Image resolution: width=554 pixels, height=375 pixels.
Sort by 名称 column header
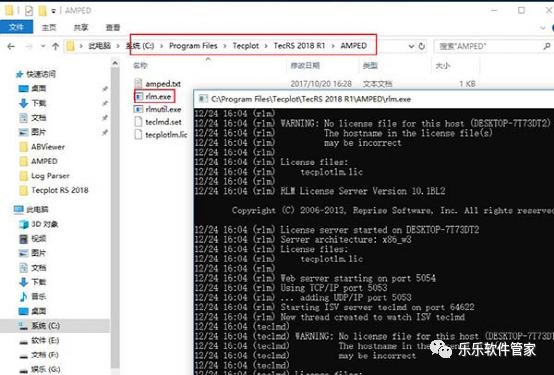tap(140, 65)
